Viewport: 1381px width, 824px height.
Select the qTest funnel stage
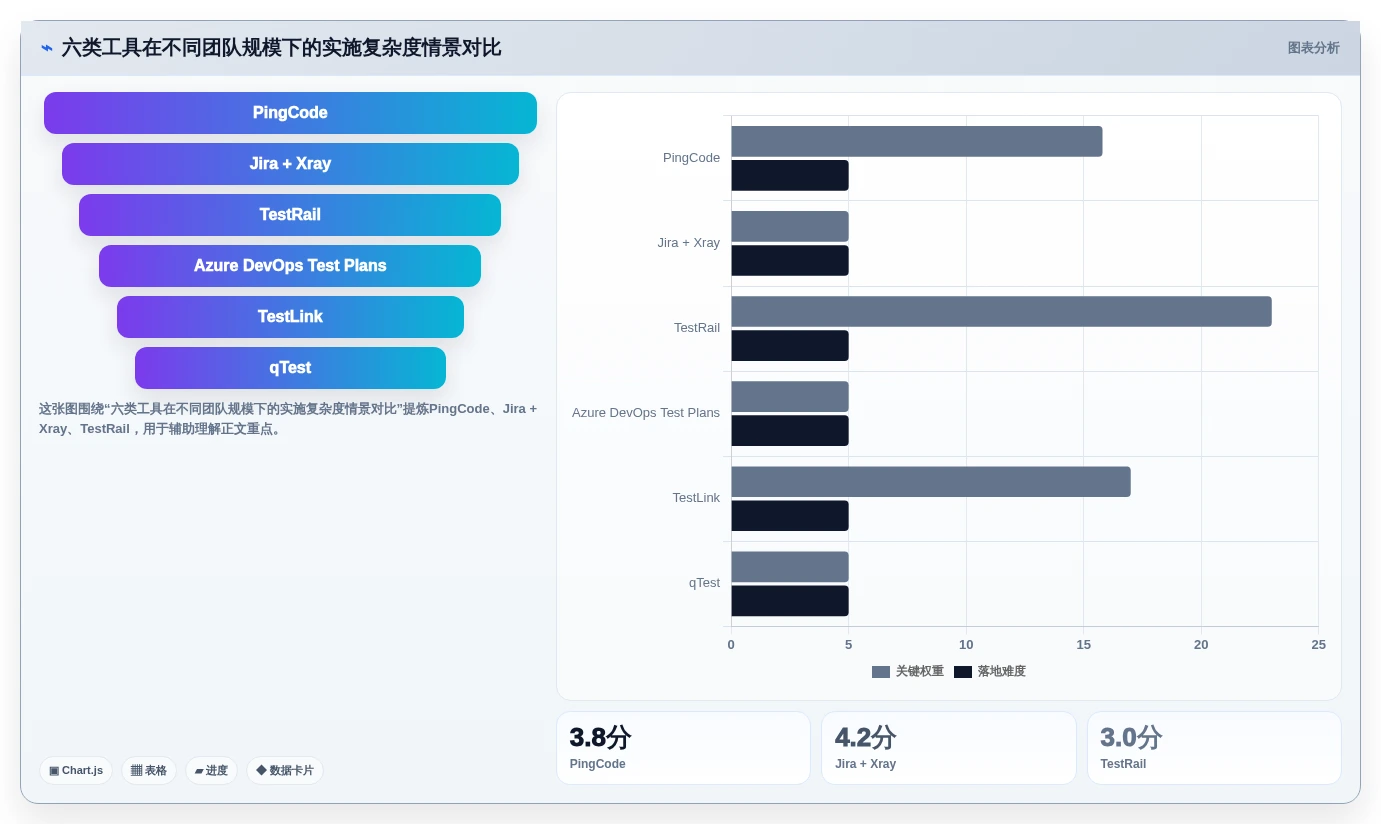click(290, 368)
